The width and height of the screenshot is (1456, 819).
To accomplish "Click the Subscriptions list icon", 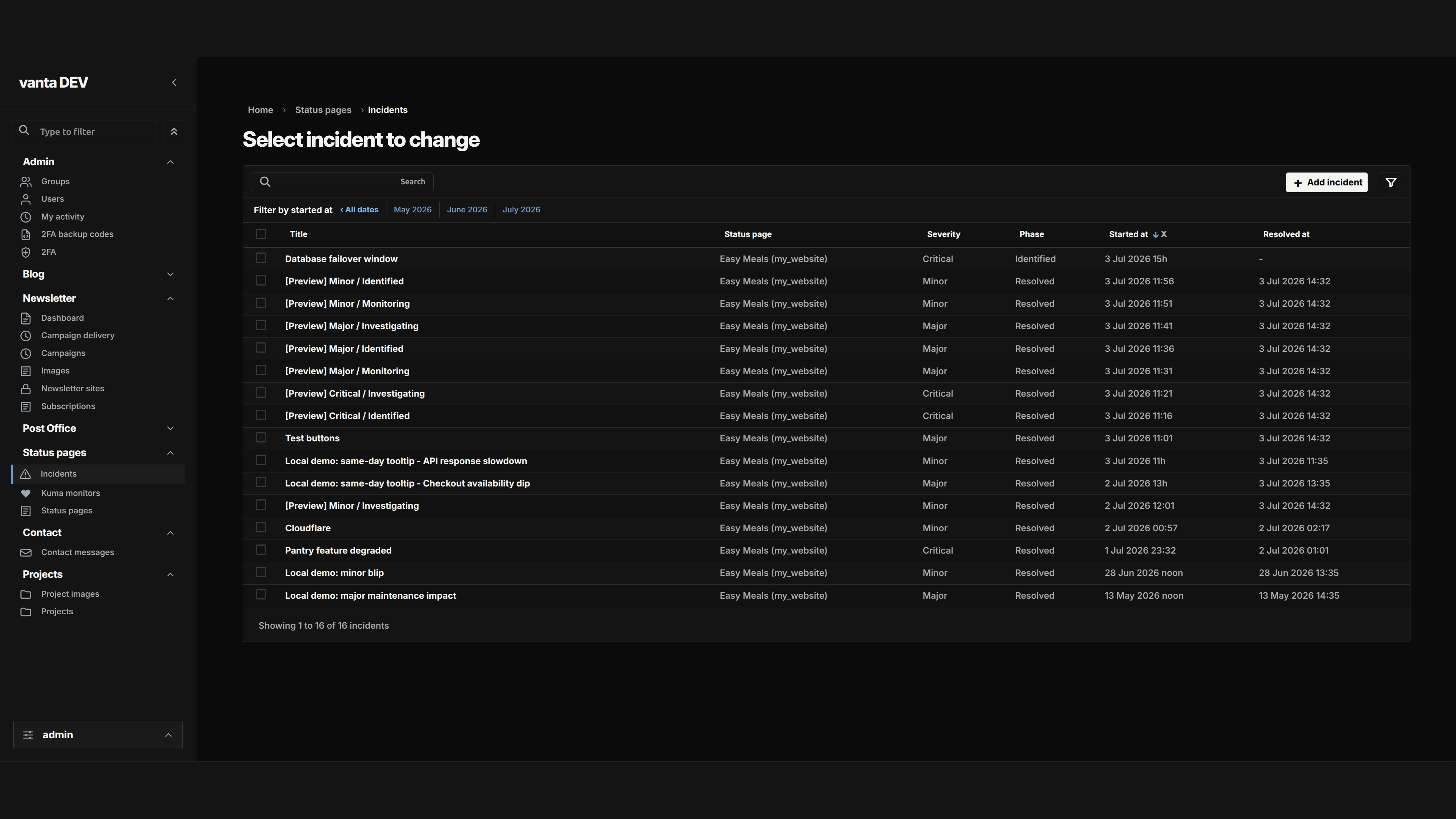I will pyautogui.click(x=26, y=406).
